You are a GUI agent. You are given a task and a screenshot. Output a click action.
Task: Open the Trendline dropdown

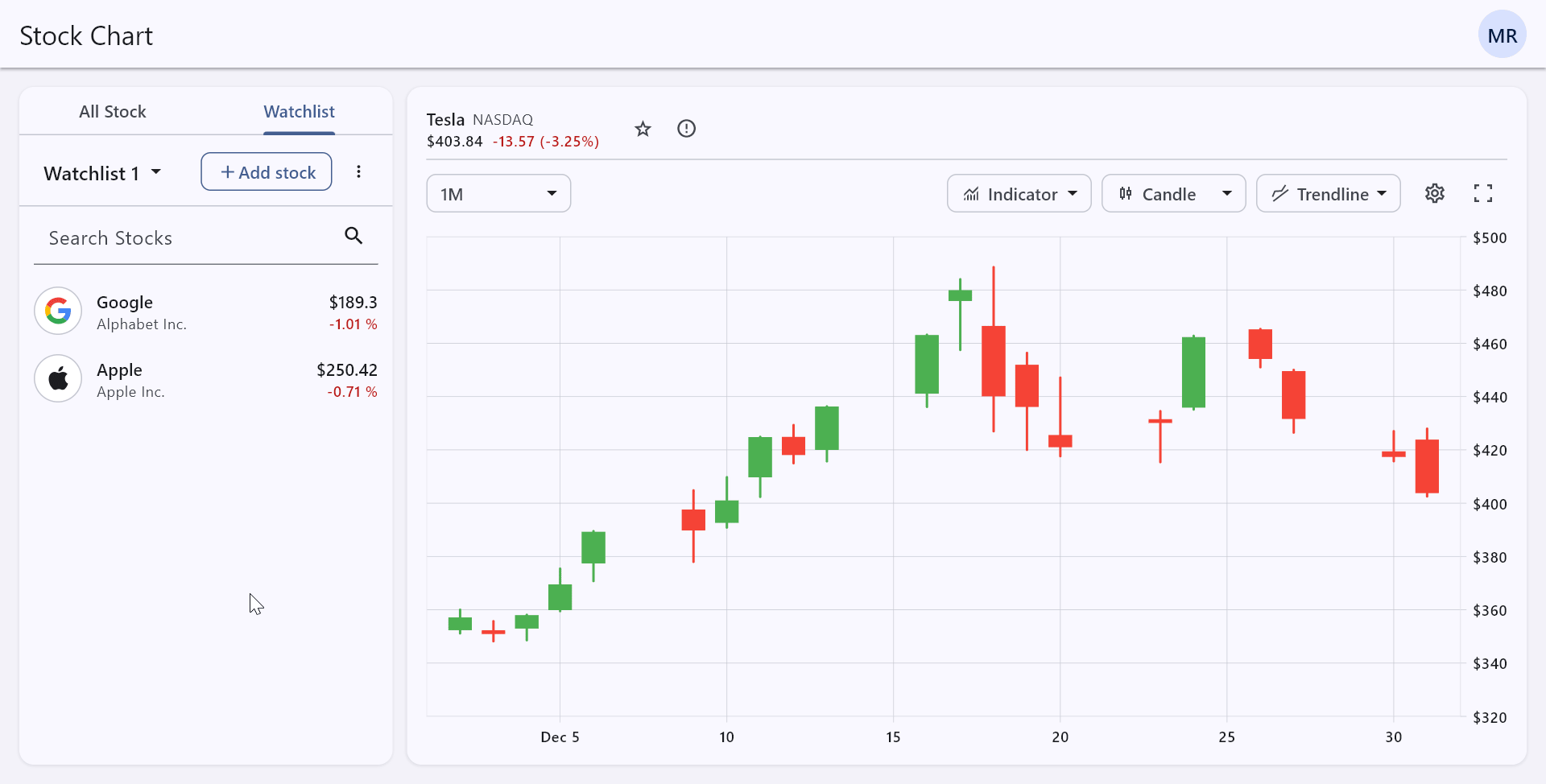click(x=1328, y=193)
